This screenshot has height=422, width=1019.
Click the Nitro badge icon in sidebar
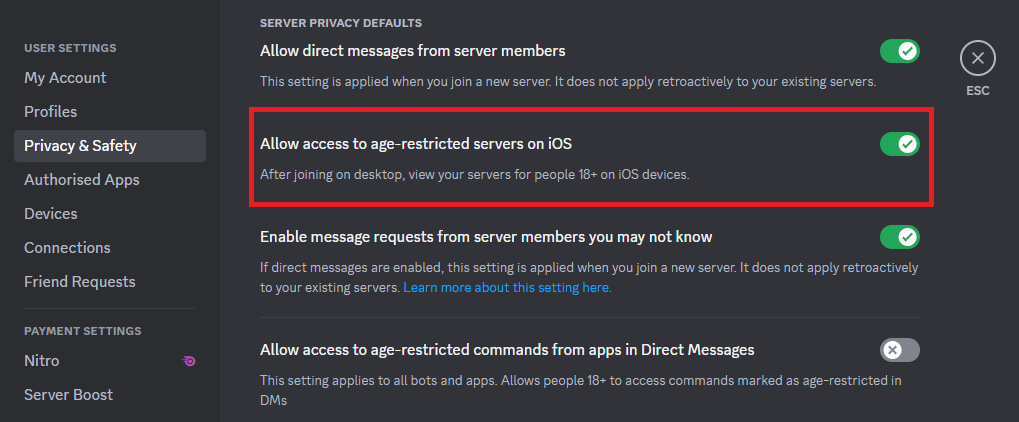(x=189, y=361)
